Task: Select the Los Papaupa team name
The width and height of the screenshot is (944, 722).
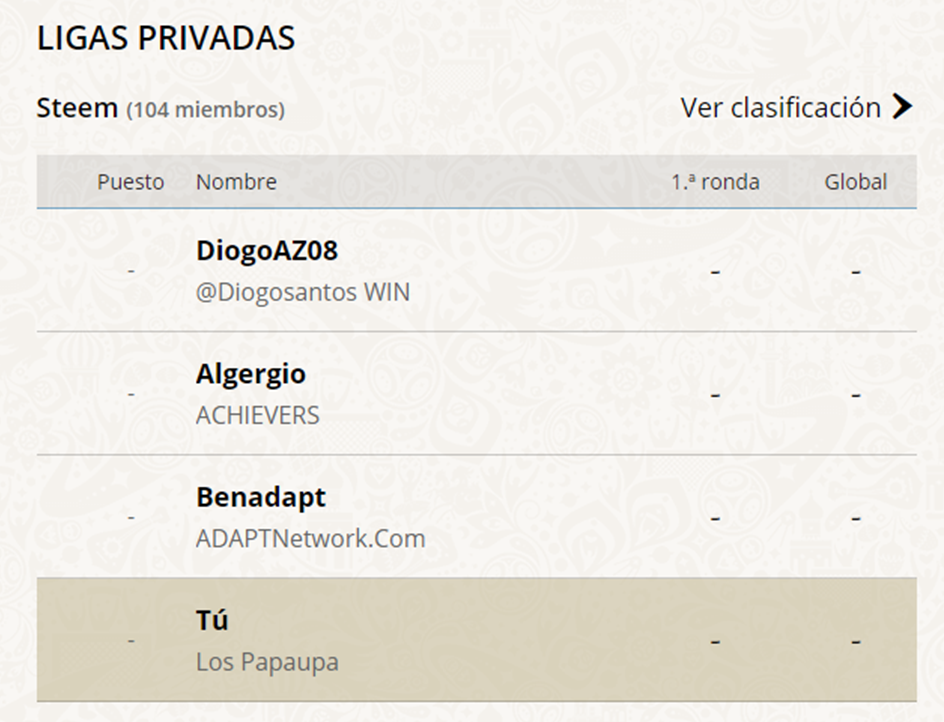Action: click(267, 662)
